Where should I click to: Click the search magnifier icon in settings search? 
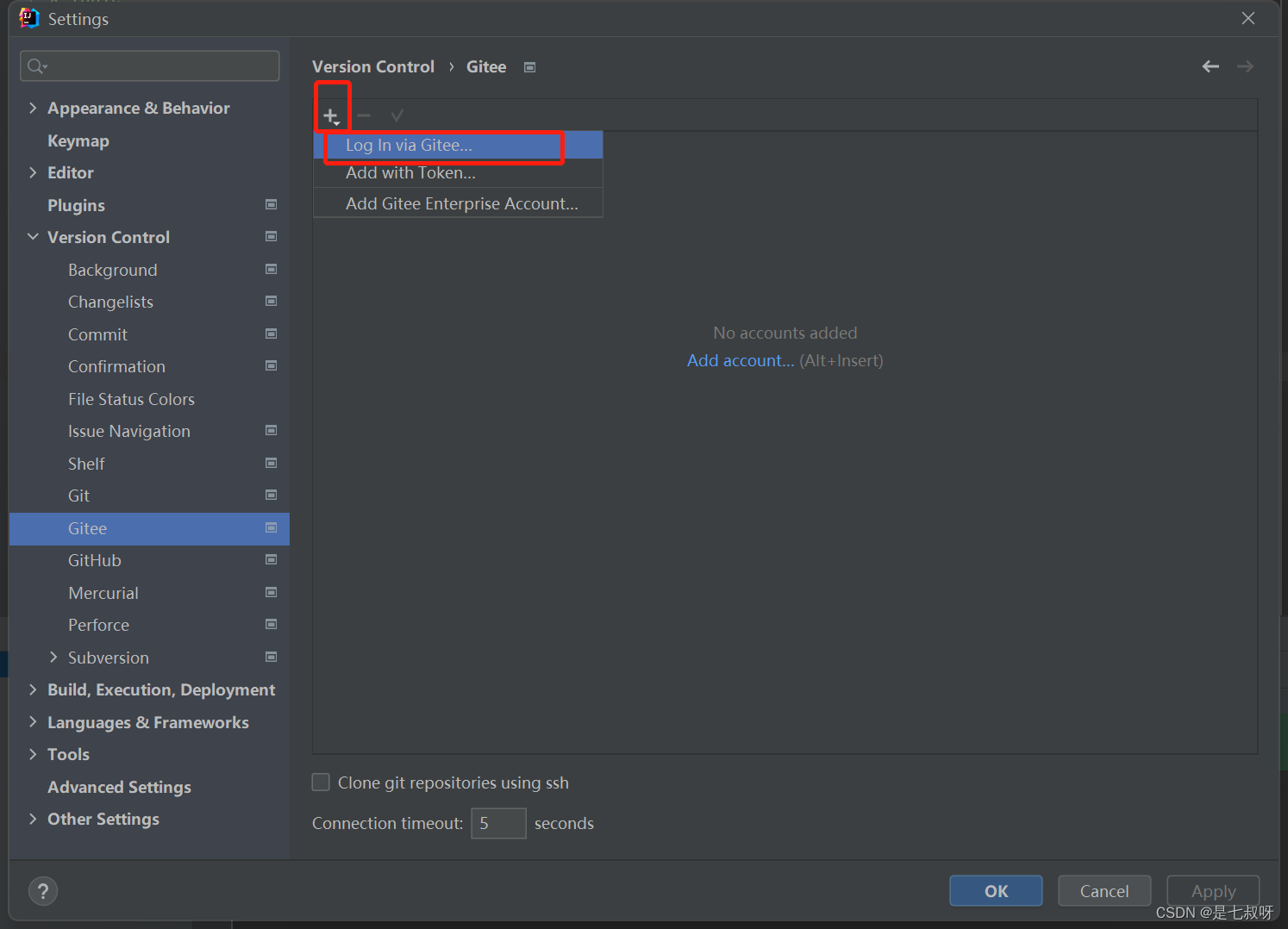click(37, 66)
